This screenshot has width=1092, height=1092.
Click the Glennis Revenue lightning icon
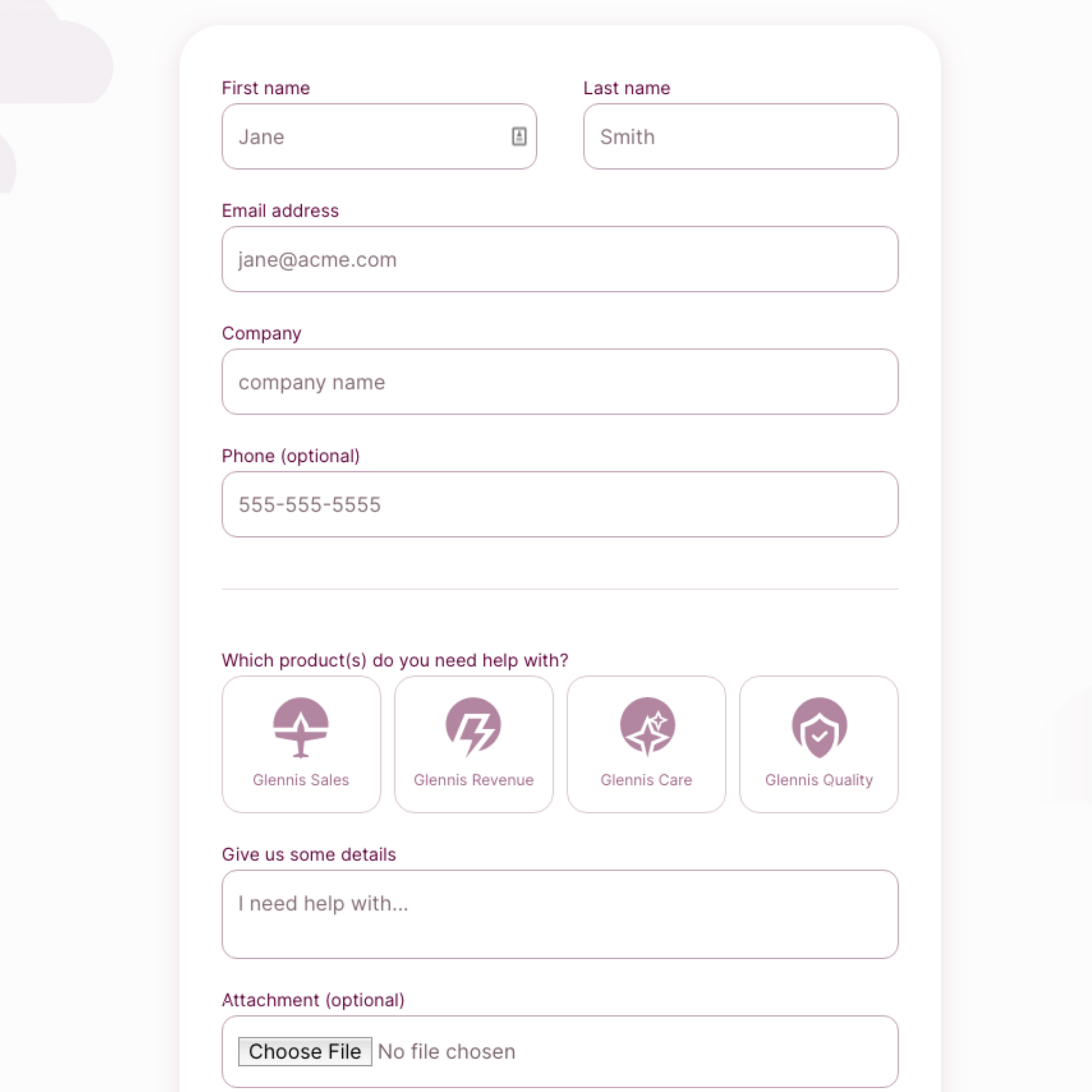(473, 727)
